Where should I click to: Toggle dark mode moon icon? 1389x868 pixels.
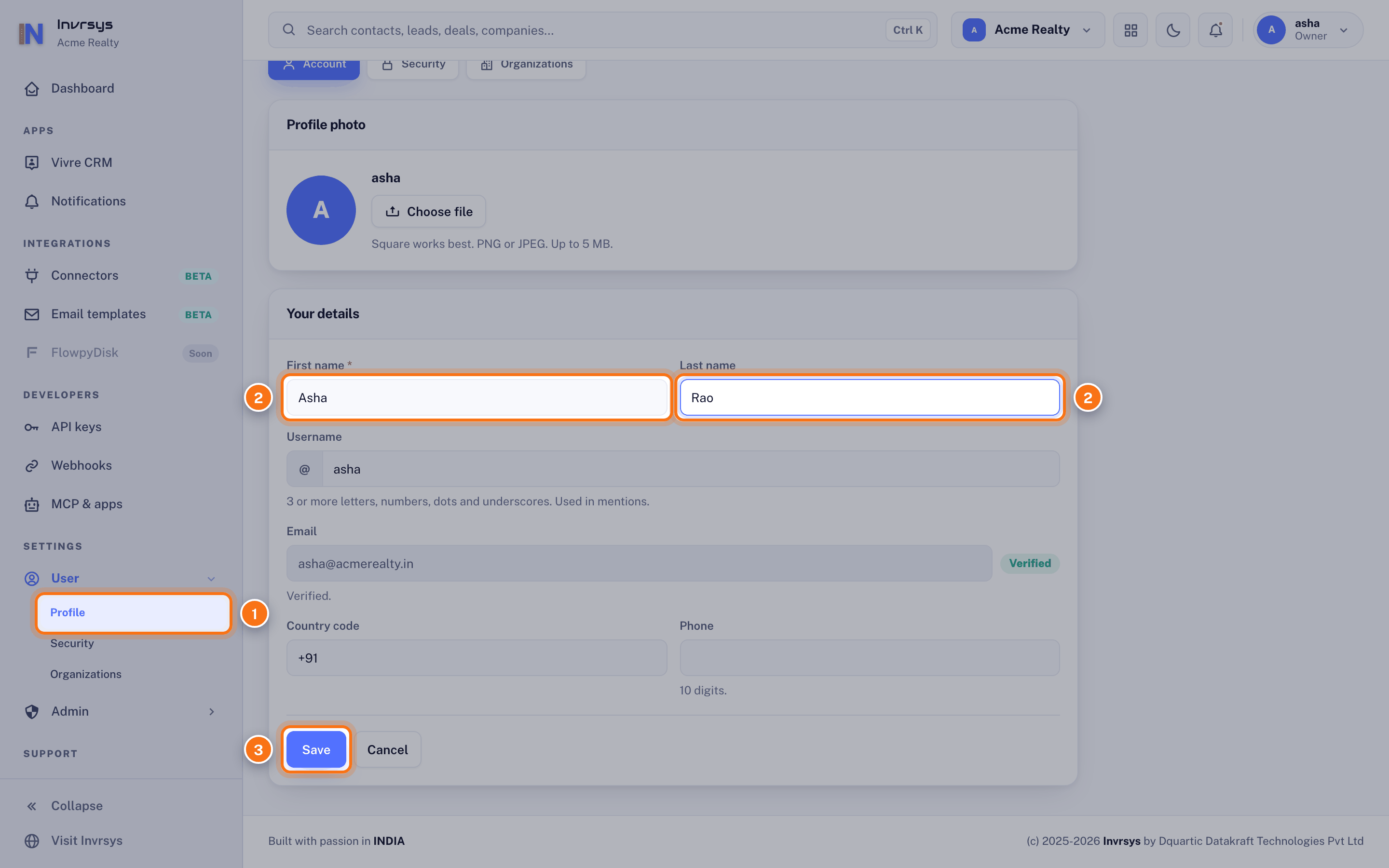click(x=1172, y=30)
